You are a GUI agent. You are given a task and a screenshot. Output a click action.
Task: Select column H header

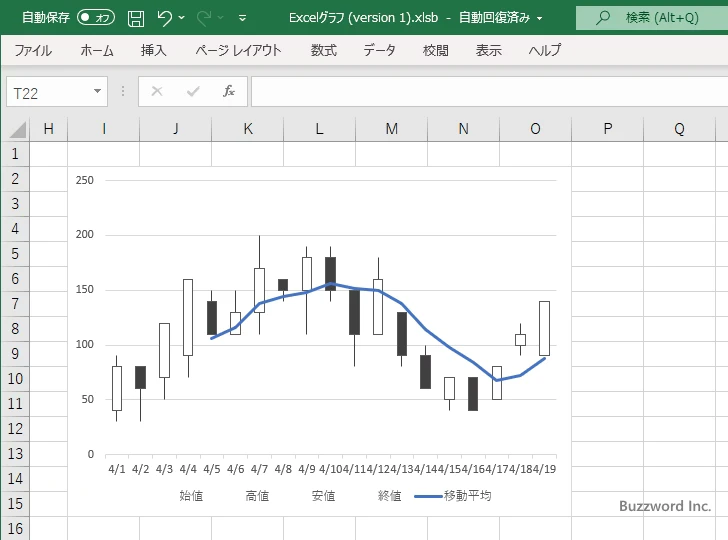48,129
